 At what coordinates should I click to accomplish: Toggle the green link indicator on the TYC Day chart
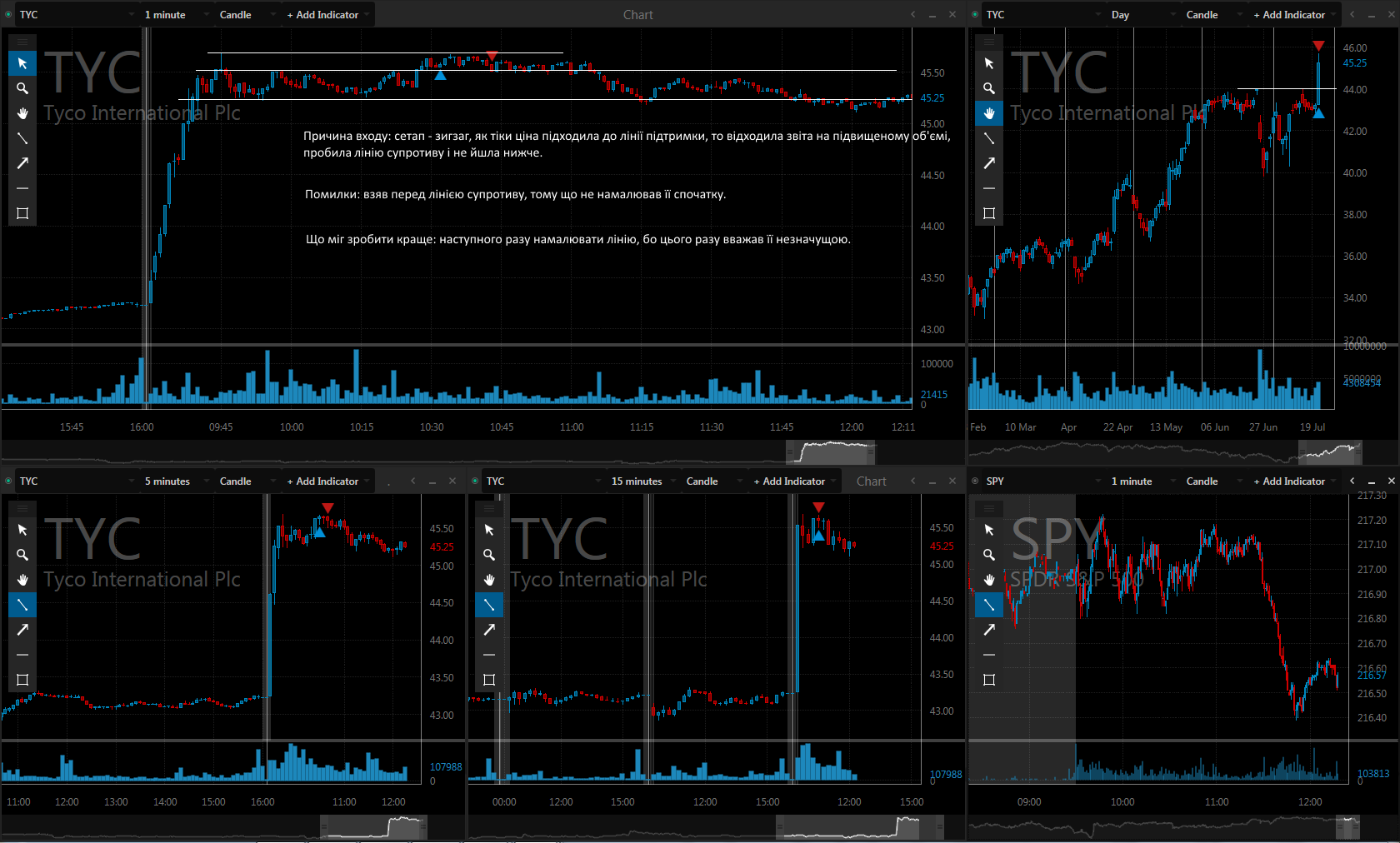click(x=975, y=15)
